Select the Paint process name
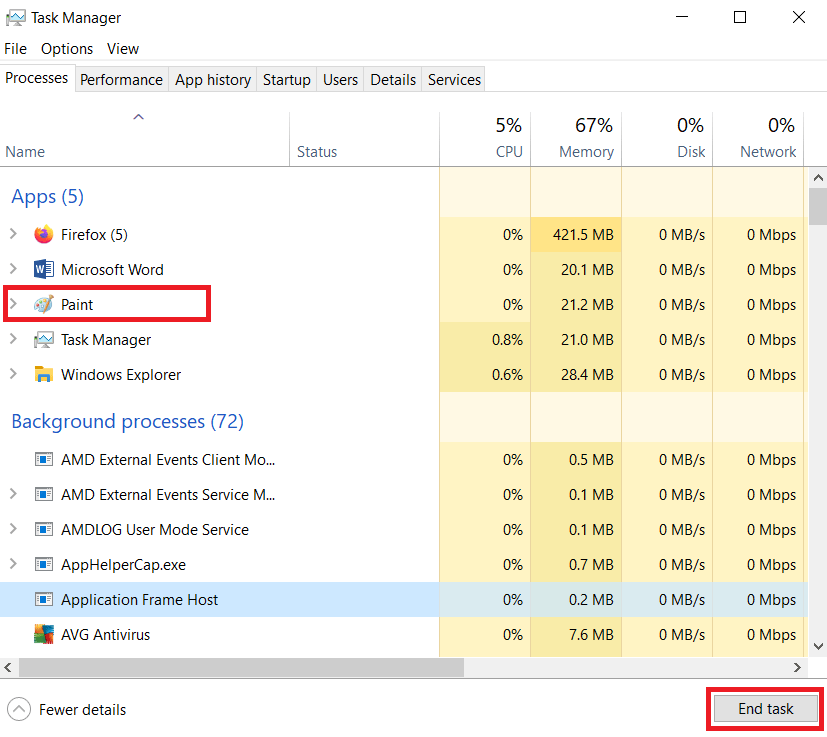The height and width of the screenshot is (737, 827). pos(77,304)
